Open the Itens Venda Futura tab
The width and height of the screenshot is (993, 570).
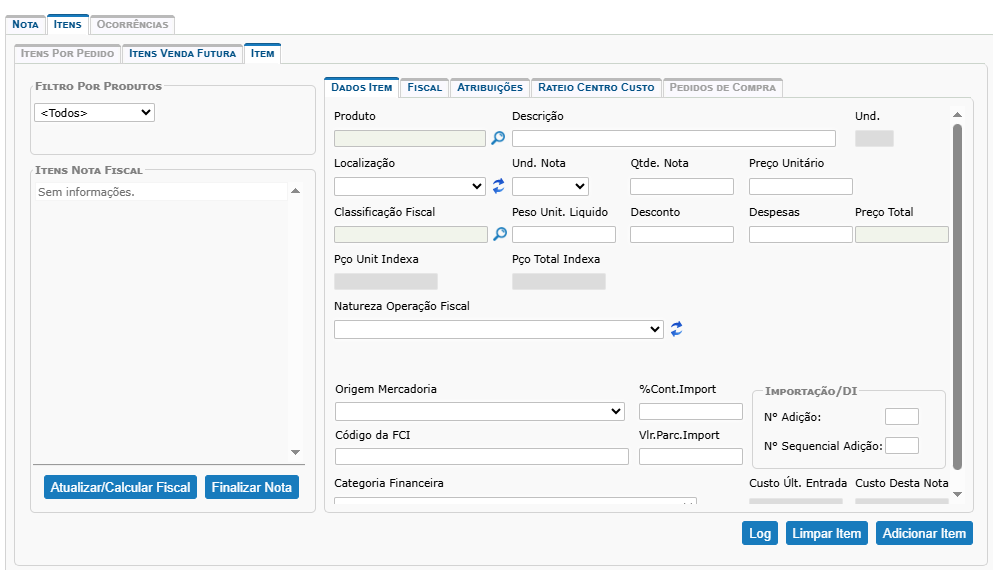click(x=183, y=53)
